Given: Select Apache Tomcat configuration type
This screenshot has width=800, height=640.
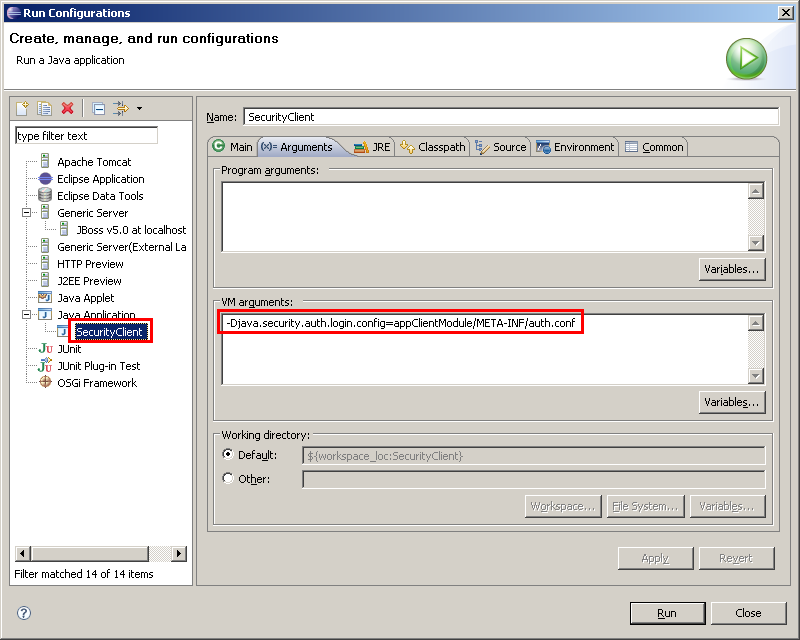Looking at the screenshot, I should (x=94, y=162).
